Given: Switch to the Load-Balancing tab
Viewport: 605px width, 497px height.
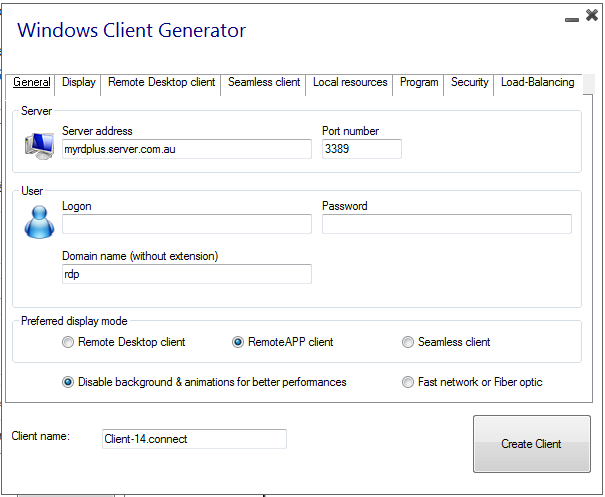Looking at the screenshot, I should 537,82.
